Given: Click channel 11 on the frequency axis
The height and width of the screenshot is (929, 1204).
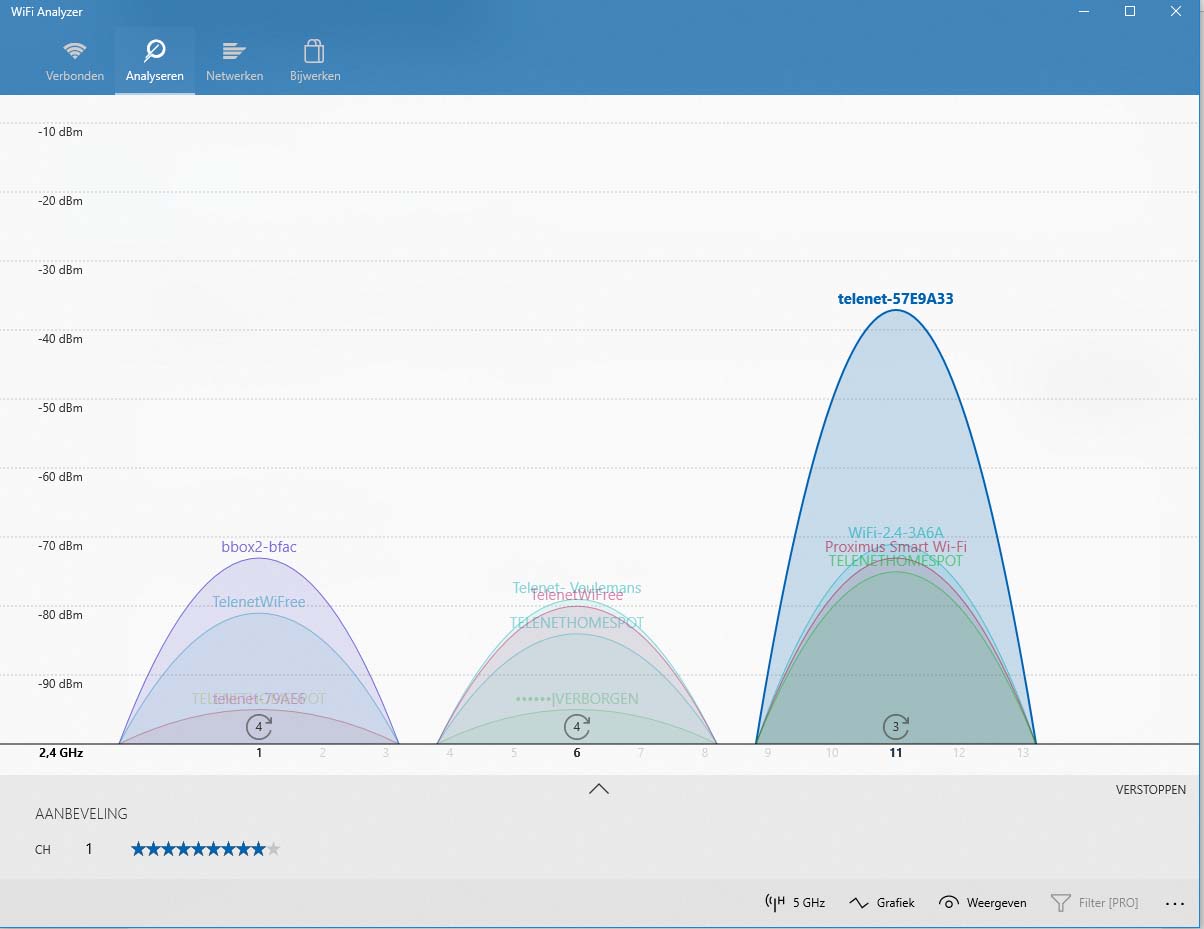Looking at the screenshot, I should coord(896,753).
